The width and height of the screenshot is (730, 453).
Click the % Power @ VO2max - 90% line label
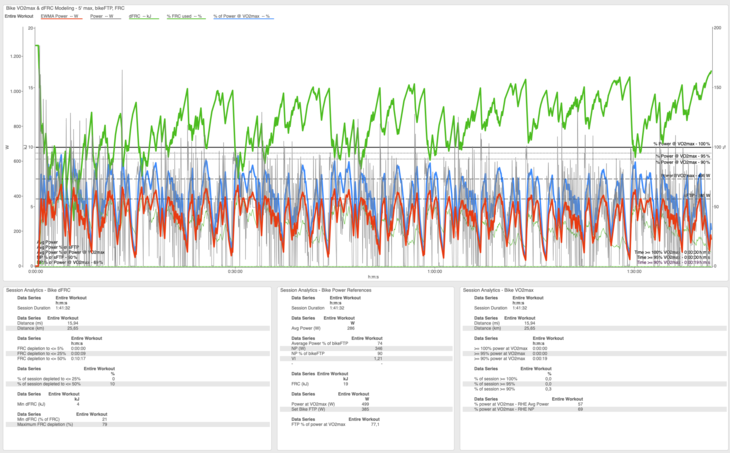click(683, 162)
